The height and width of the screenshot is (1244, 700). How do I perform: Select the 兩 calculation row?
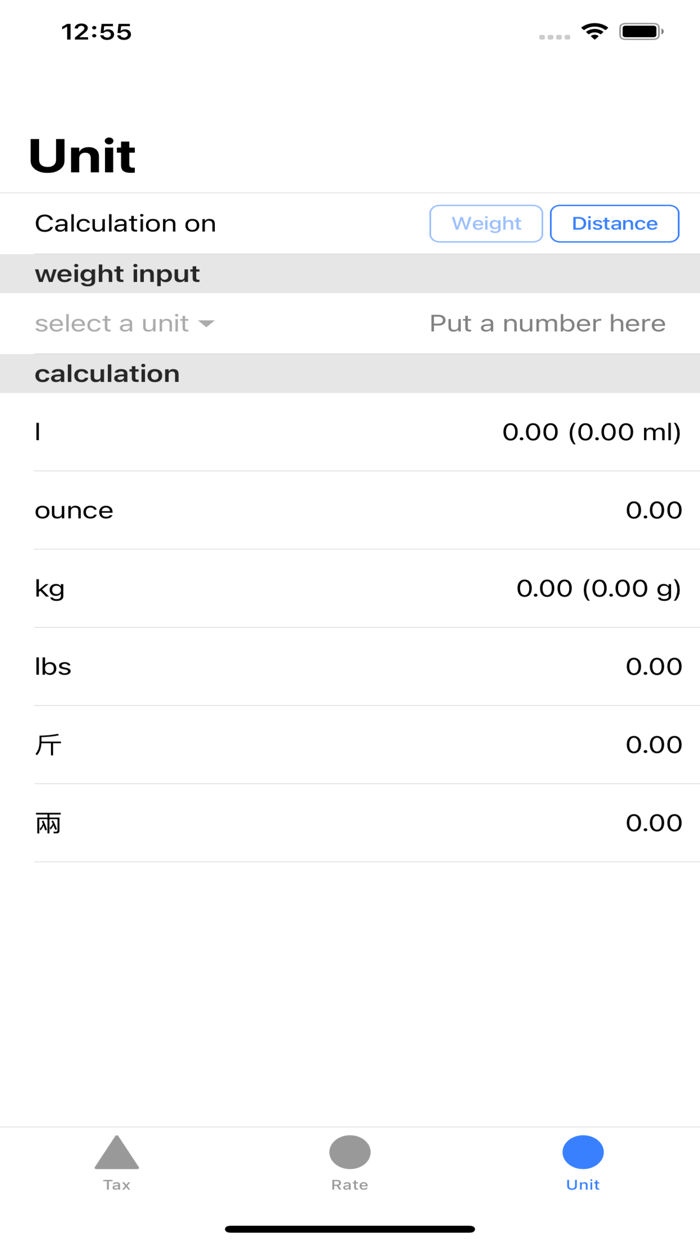coord(350,823)
